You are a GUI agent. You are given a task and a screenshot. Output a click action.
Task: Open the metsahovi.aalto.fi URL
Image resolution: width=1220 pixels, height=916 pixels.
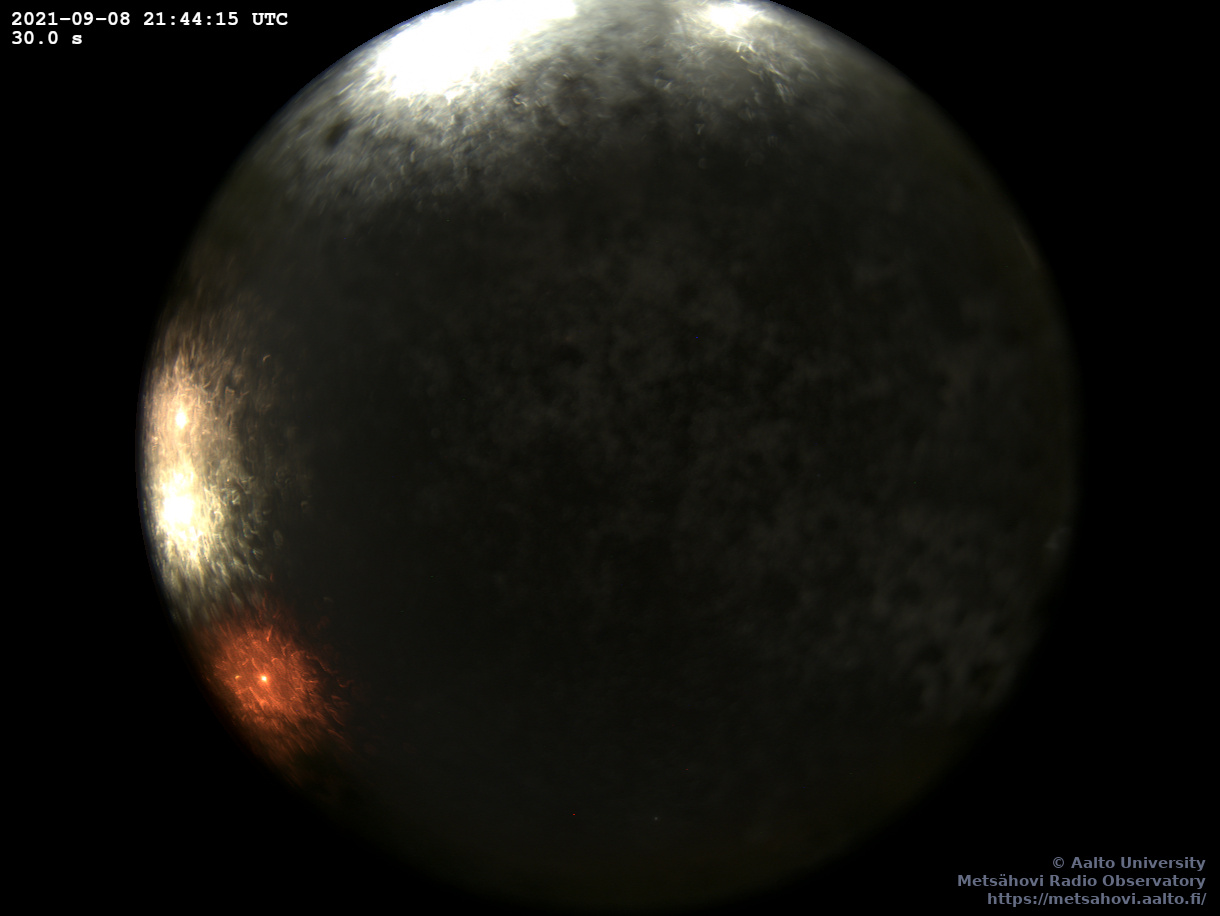point(1096,898)
